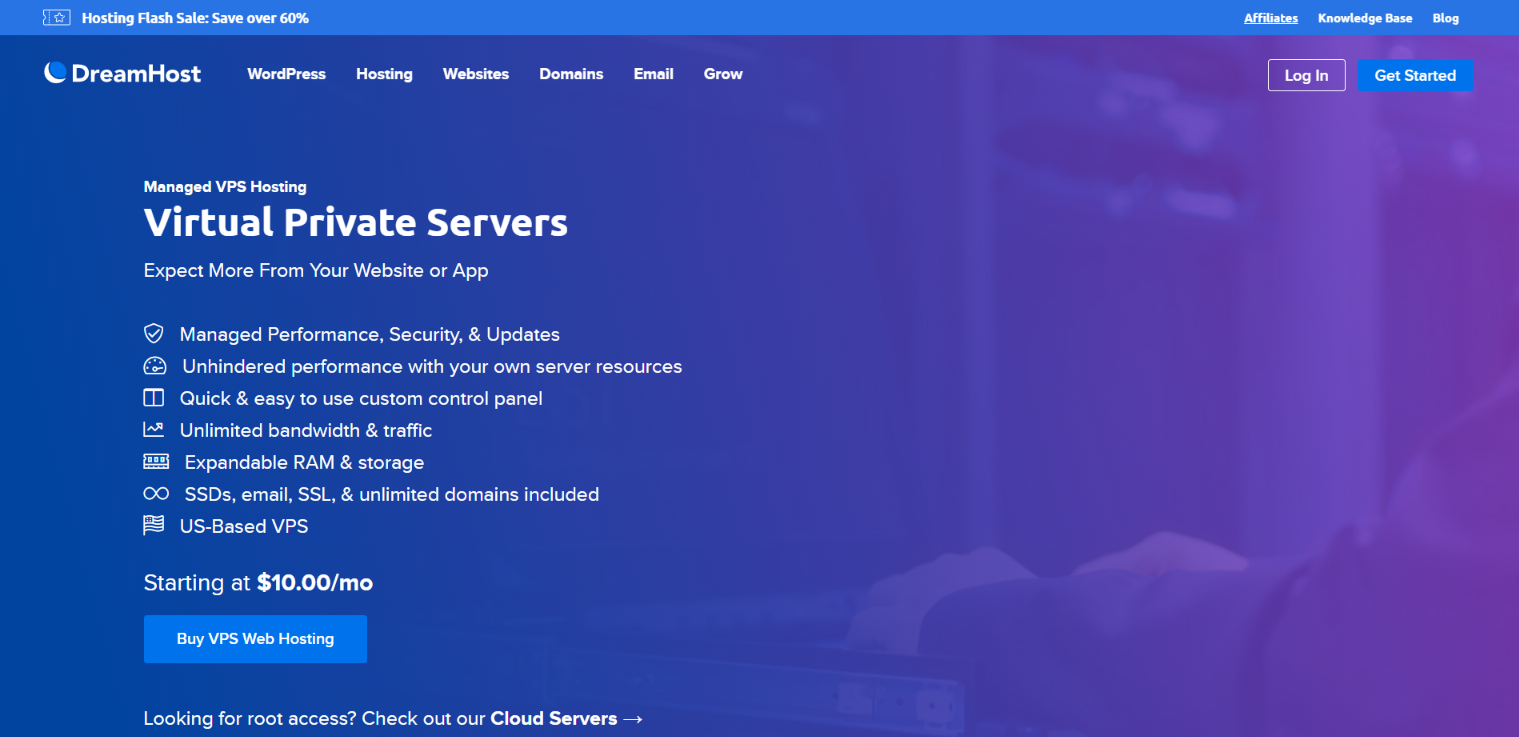Viewport: 1519px width, 737px height.
Task: Expand the Domains menu
Action: [571, 74]
